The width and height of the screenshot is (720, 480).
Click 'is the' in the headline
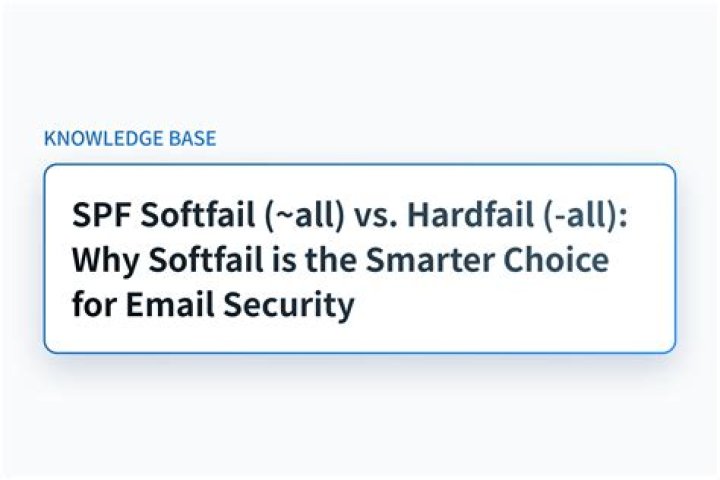[314, 260]
